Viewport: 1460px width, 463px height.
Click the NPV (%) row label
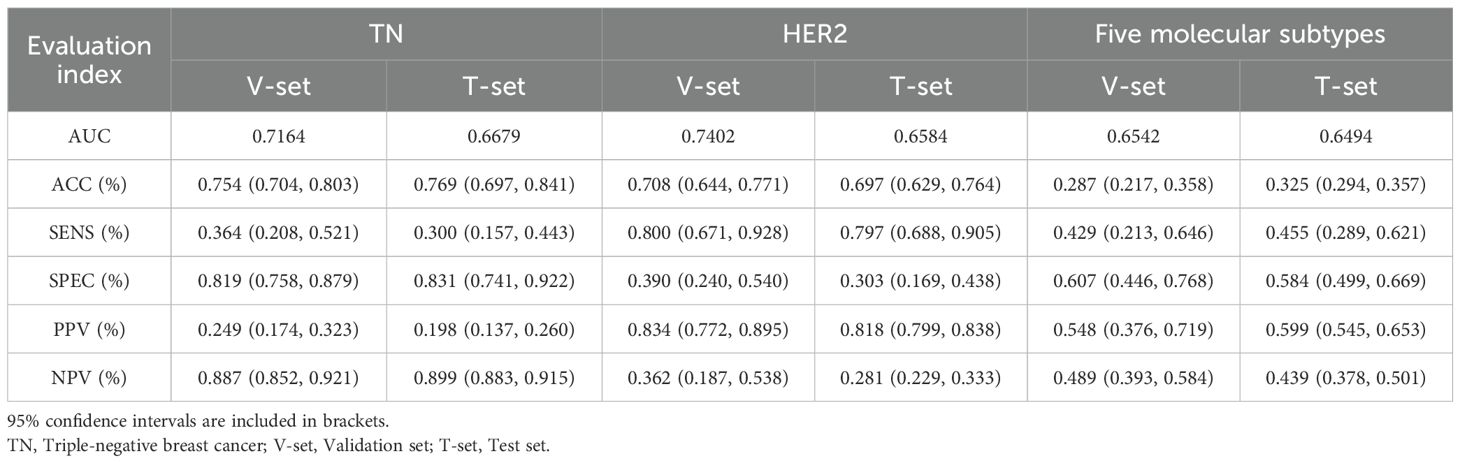point(88,377)
